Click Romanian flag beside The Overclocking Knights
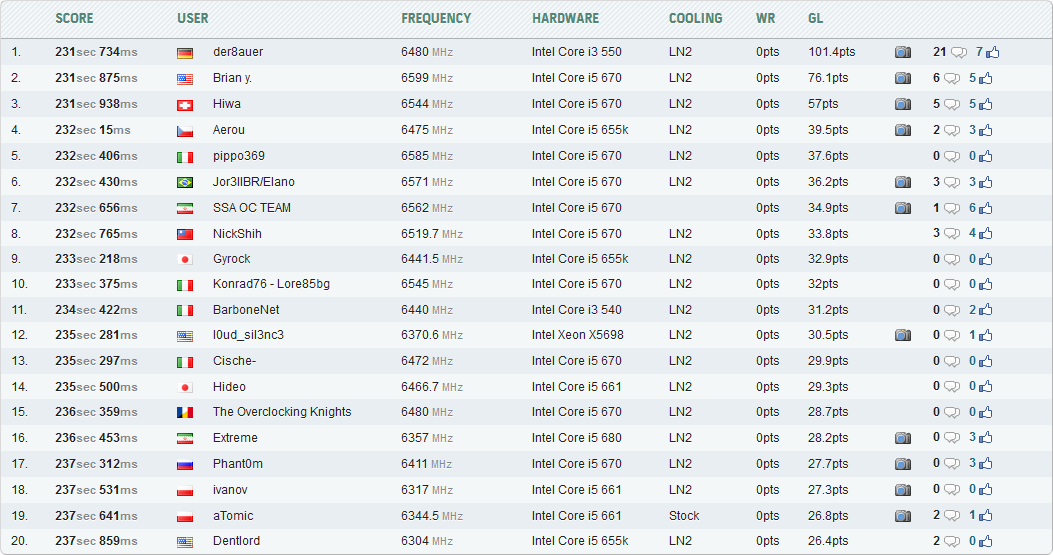The height and width of the screenshot is (555, 1053). click(x=185, y=413)
